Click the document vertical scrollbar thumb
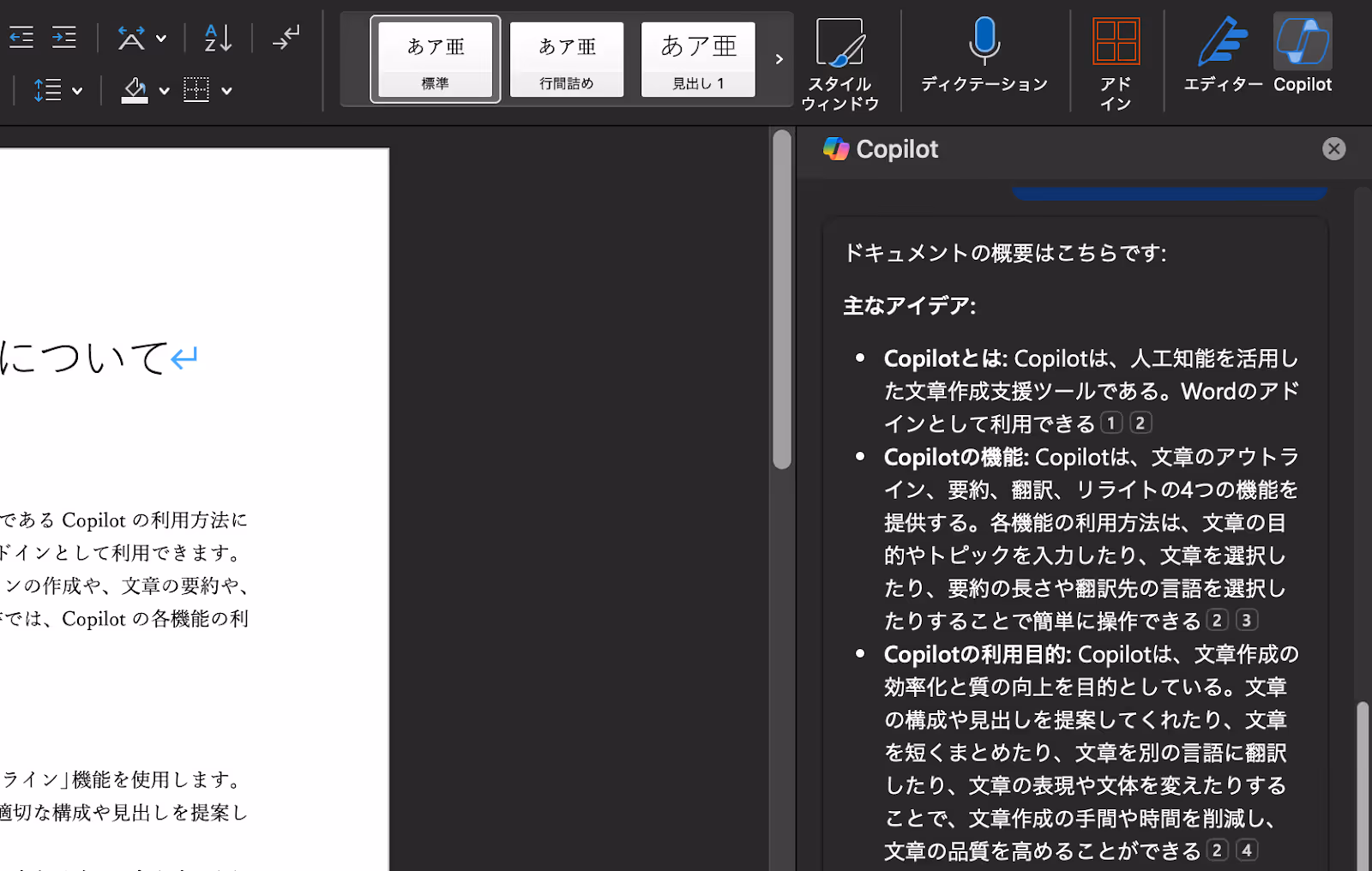The width and height of the screenshot is (1372, 871). click(x=781, y=299)
